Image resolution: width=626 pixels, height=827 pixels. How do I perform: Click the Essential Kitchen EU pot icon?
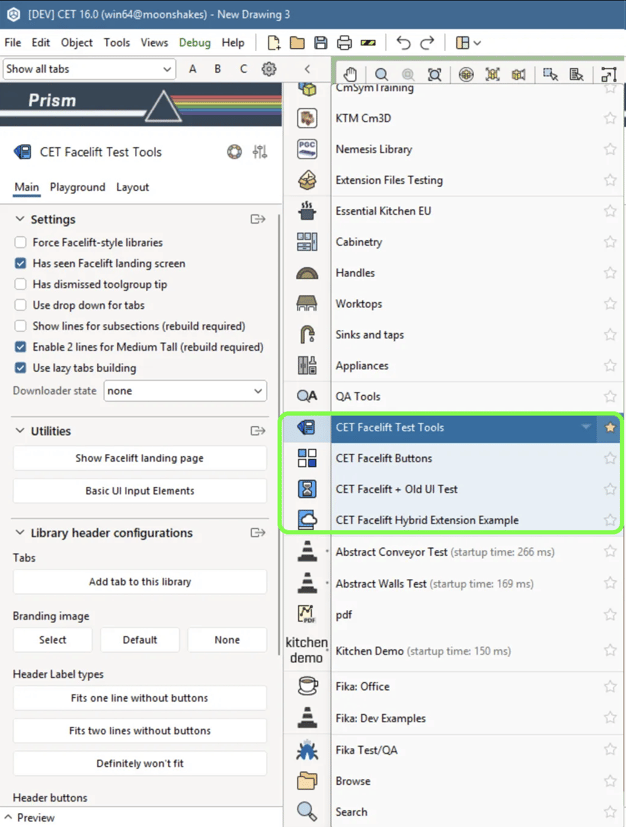click(307, 211)
